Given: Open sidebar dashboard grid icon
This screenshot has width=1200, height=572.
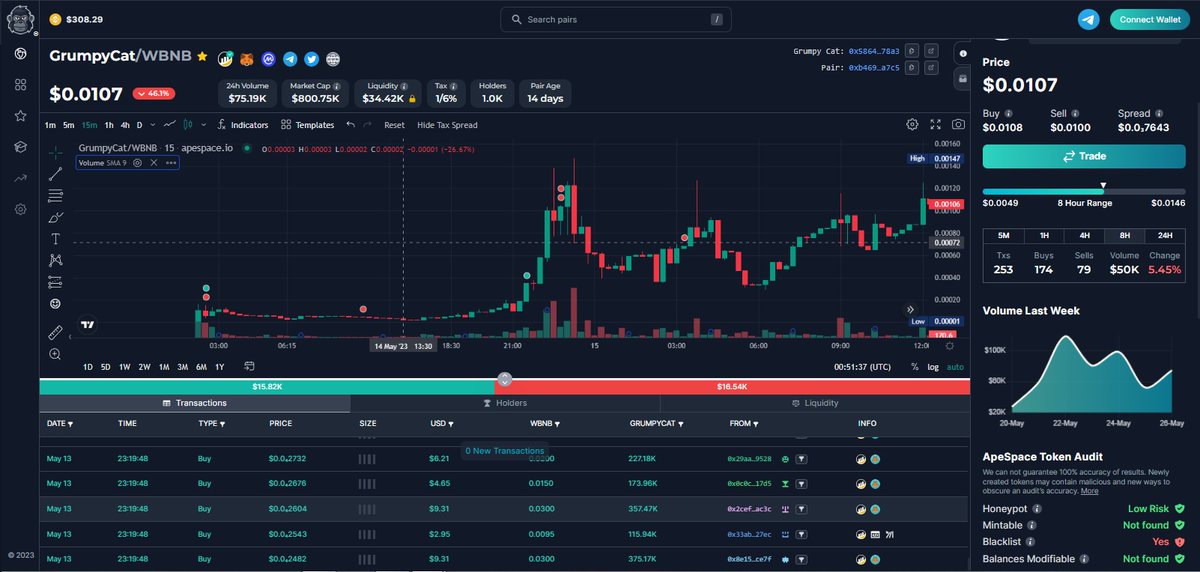Looking at the screenshot, I should (20, 84).
